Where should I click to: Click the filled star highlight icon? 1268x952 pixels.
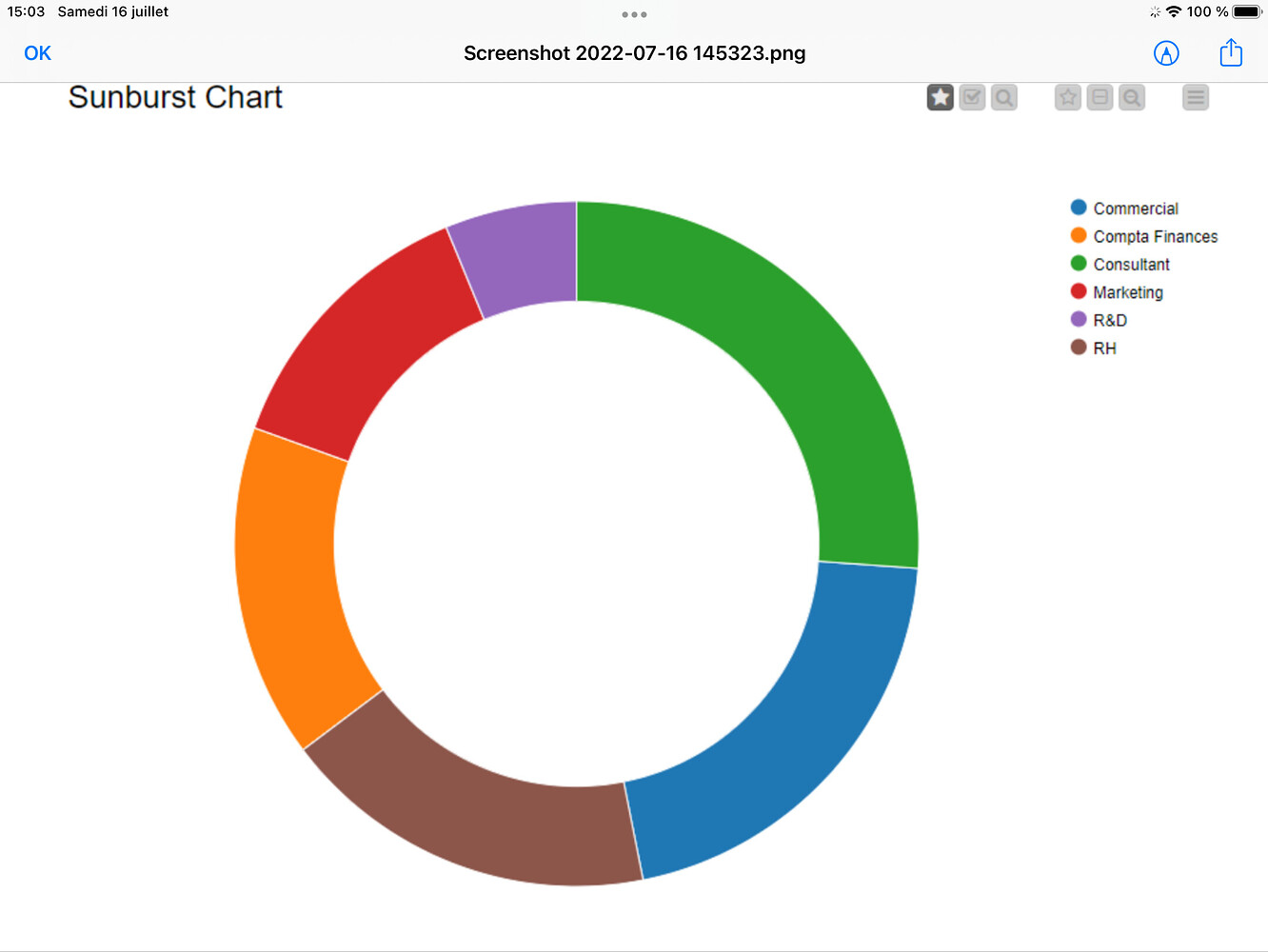tap(940, 97)
